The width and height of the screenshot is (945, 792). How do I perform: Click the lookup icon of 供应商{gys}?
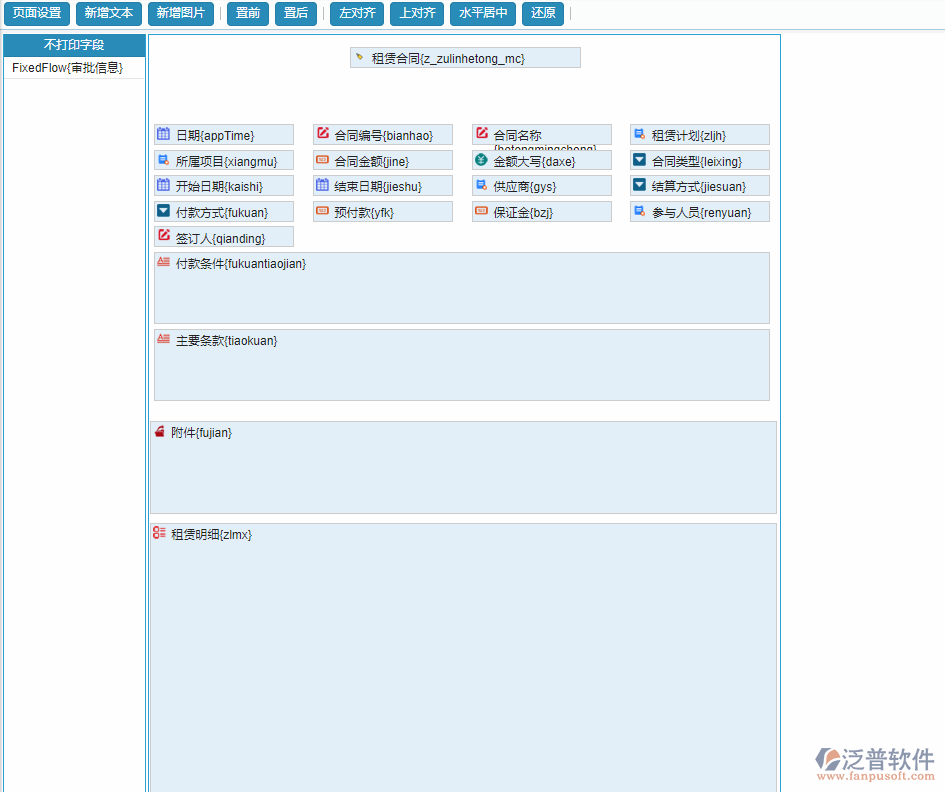(481, 185)
